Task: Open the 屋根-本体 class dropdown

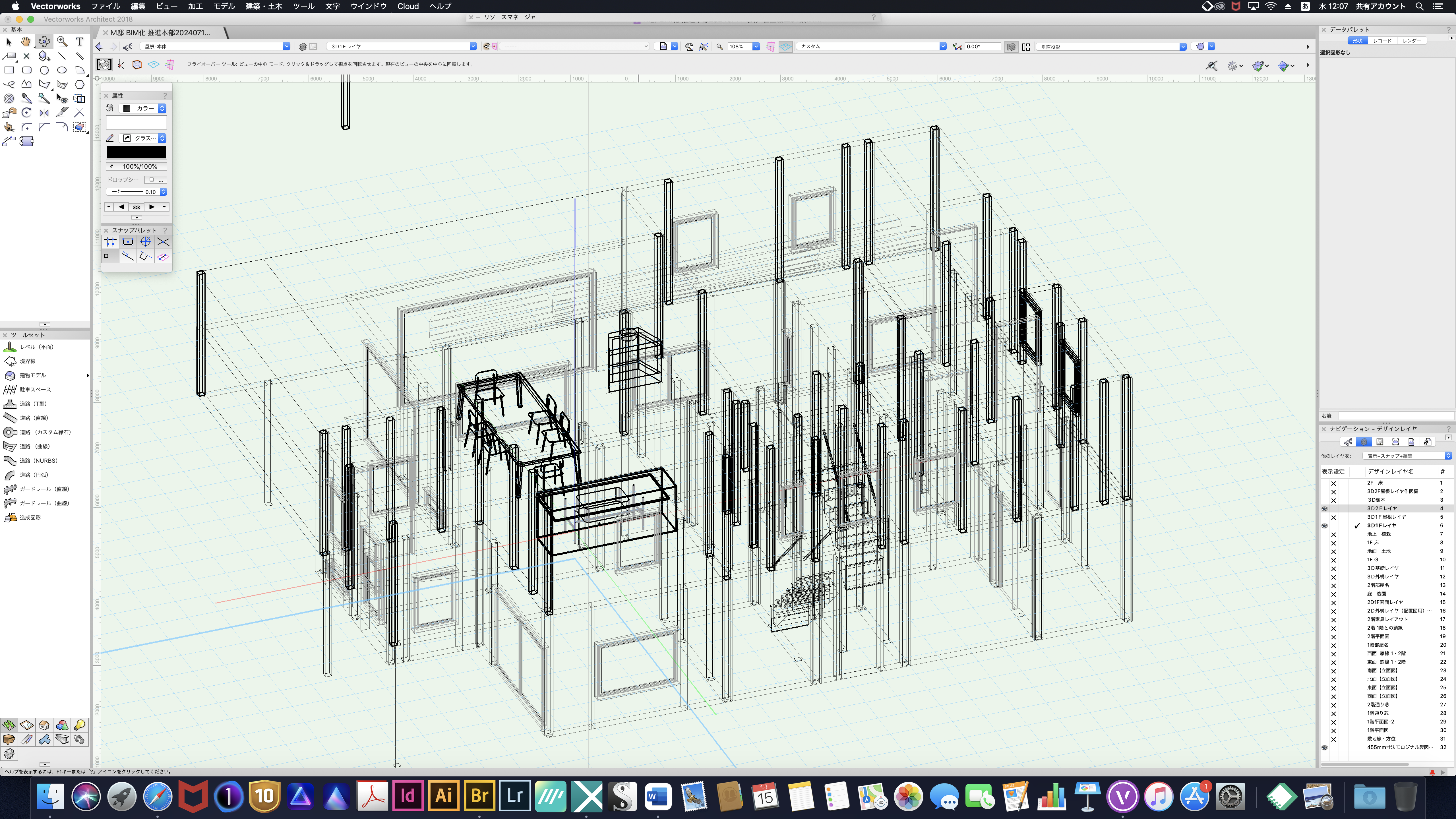Action: tap(287, 46)
